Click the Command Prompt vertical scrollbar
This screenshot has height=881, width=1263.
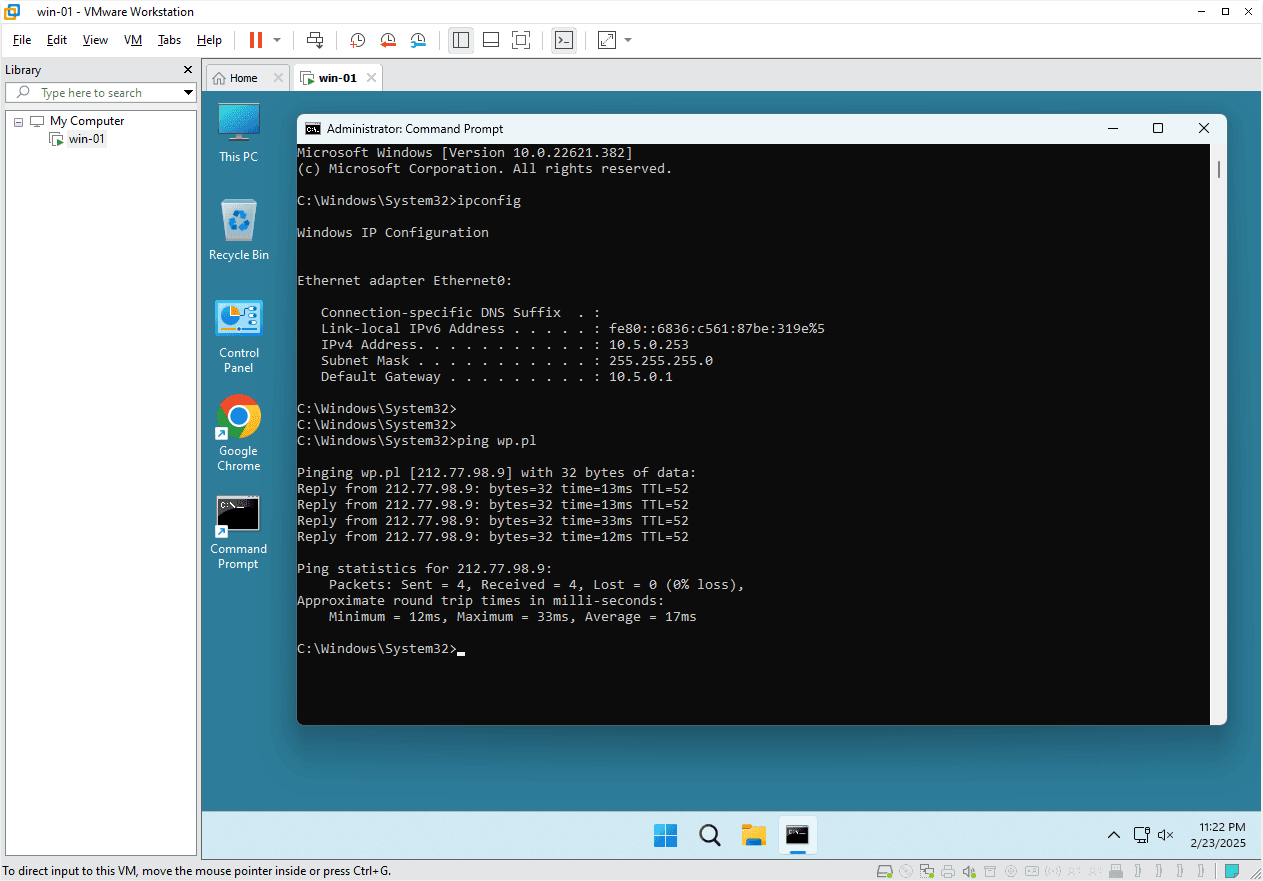pyautogui.click(x=1218, y=400)
